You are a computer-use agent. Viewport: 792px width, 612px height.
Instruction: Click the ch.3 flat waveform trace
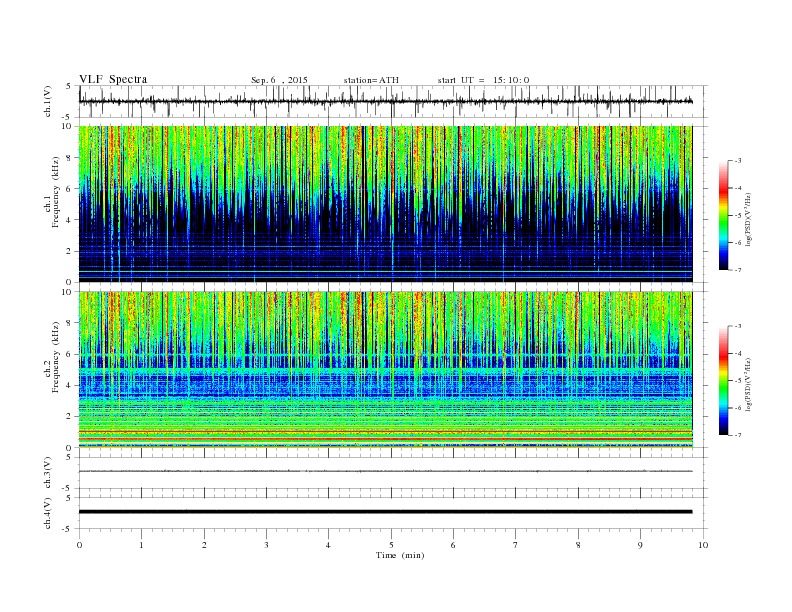coord(385,471)
